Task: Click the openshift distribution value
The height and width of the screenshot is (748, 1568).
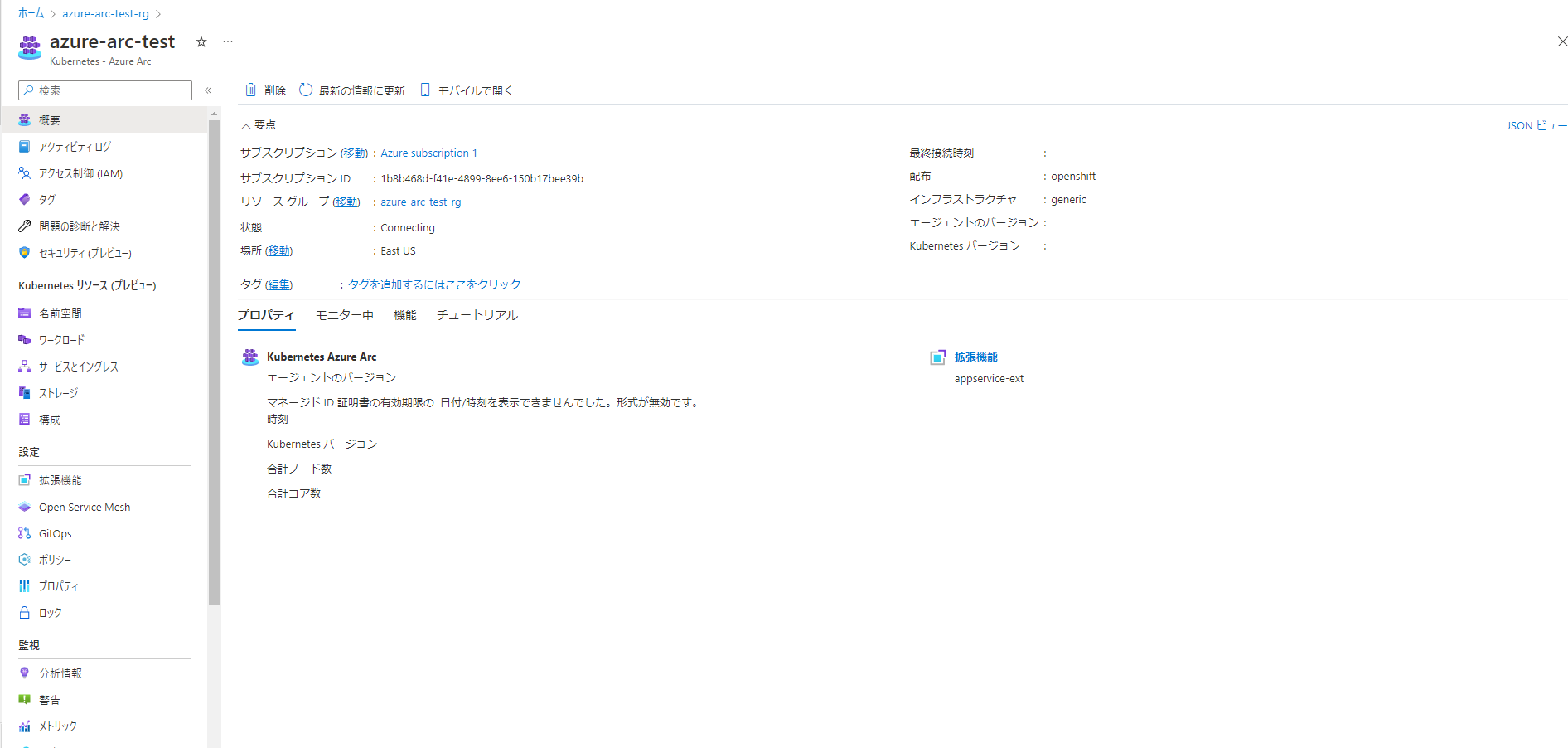Action: tap(1073, 177)
